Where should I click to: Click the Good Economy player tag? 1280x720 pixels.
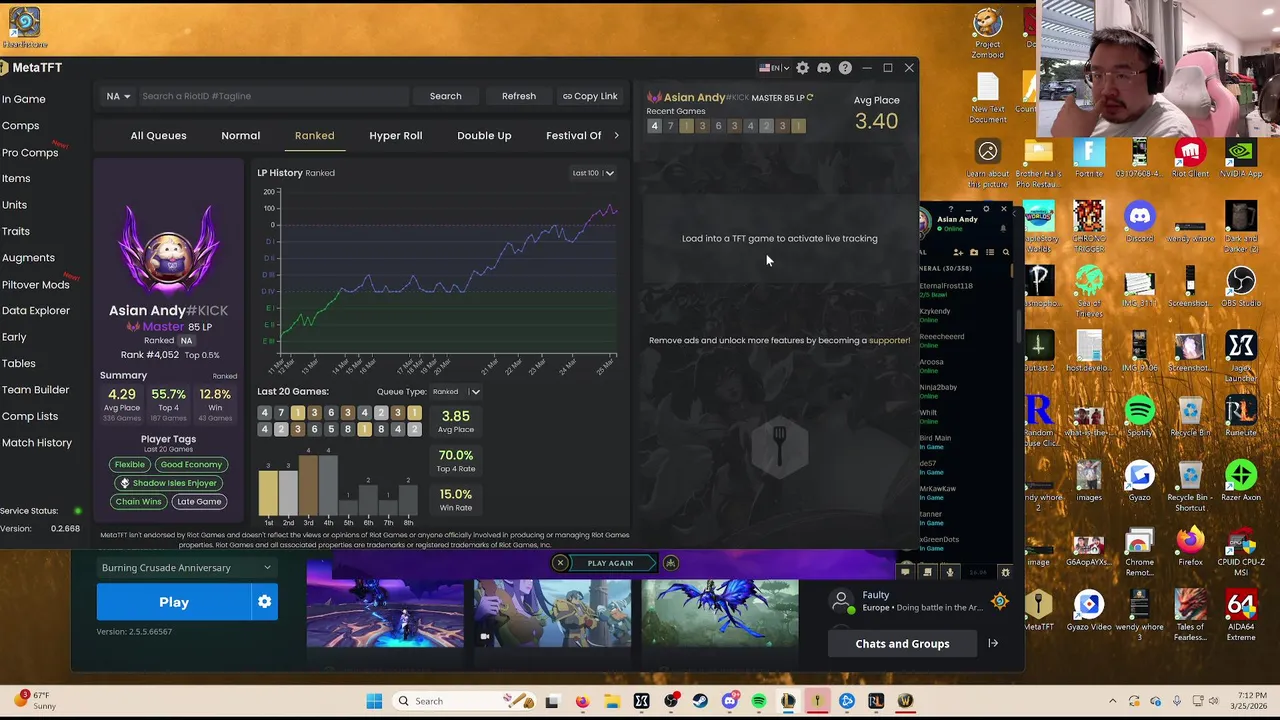191,464
